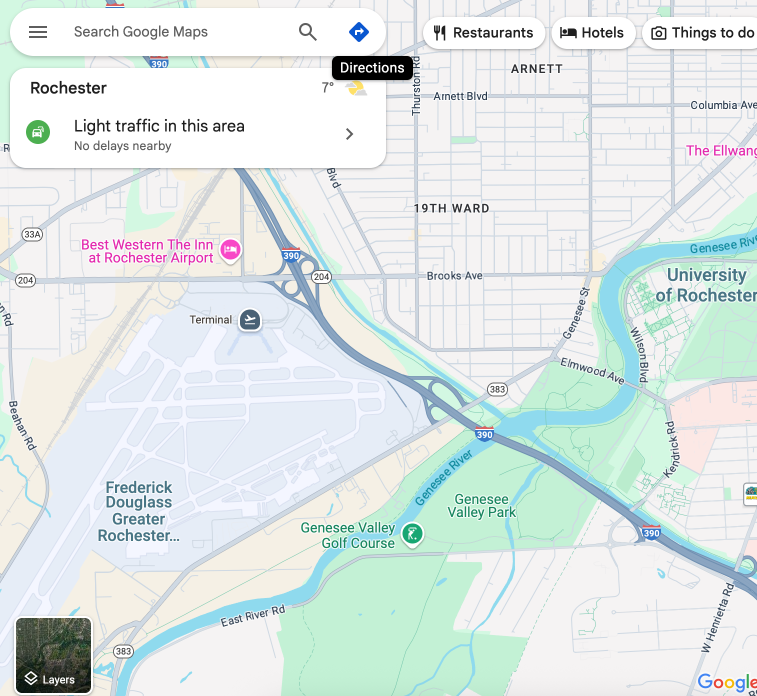
Task: Switch map type via Layers thumbnail
Action: [53, 655]
